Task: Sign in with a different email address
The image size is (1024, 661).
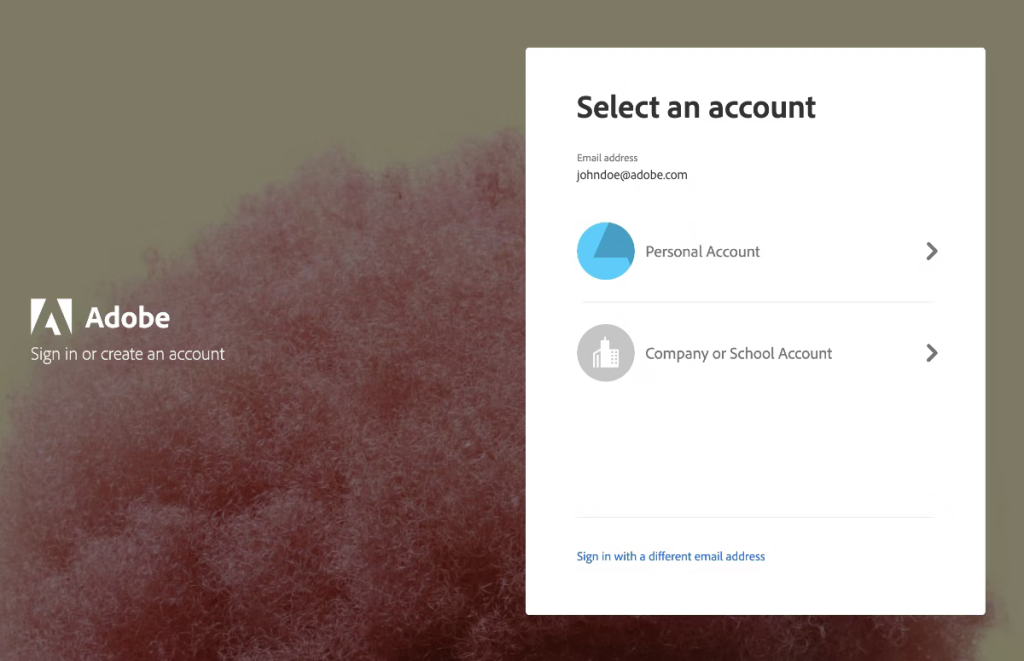Action: tap(670, 556)
